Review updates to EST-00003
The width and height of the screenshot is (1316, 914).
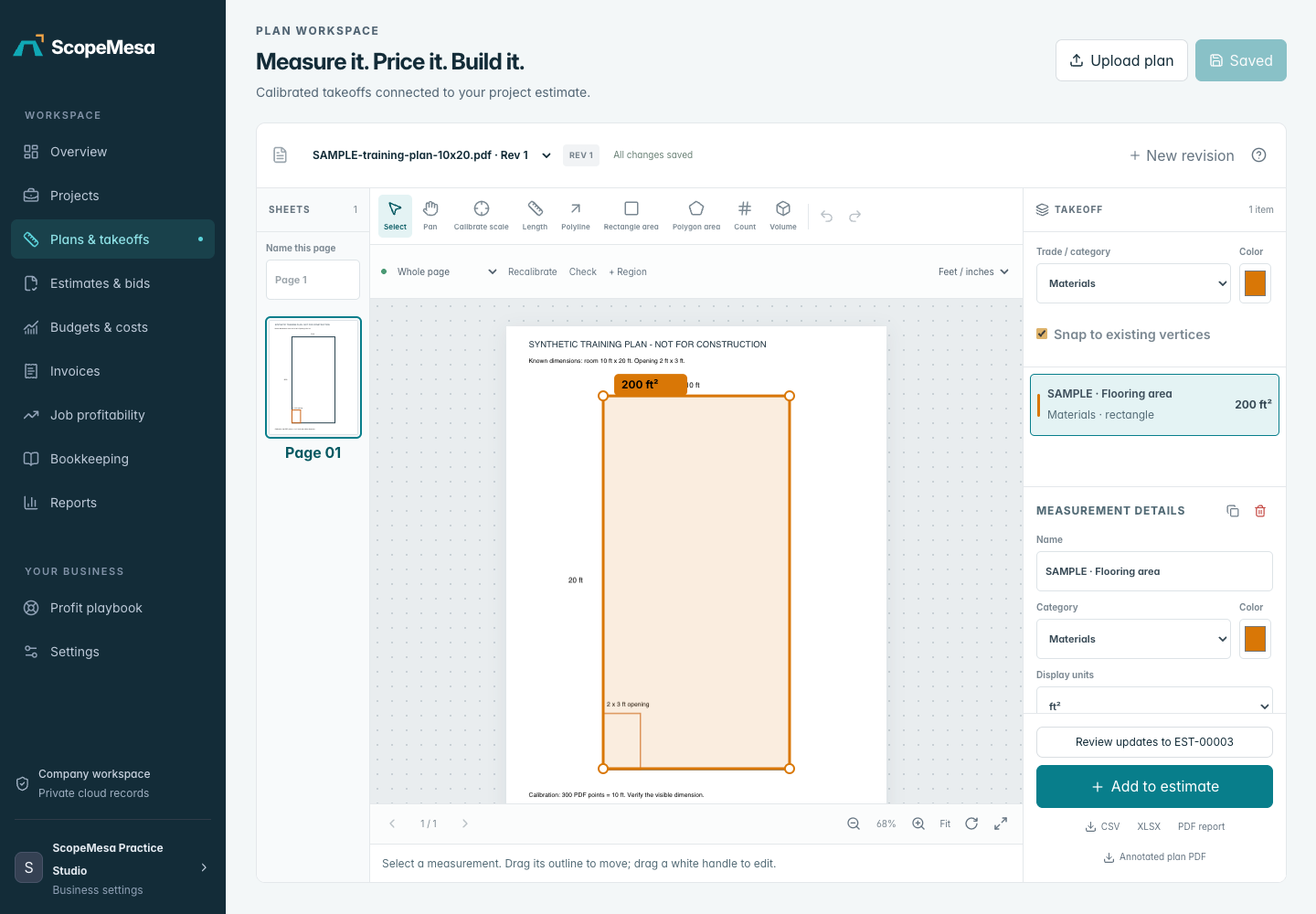[x=1154, y=742]
